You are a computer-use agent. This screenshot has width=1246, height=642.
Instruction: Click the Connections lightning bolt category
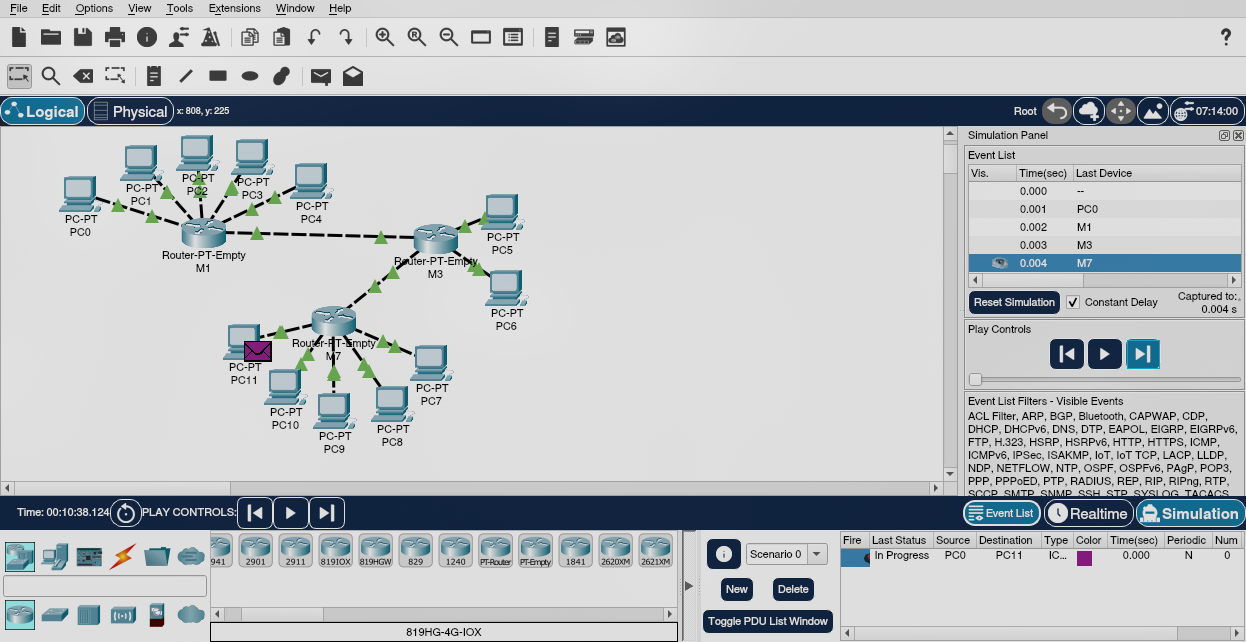(123, 555)
